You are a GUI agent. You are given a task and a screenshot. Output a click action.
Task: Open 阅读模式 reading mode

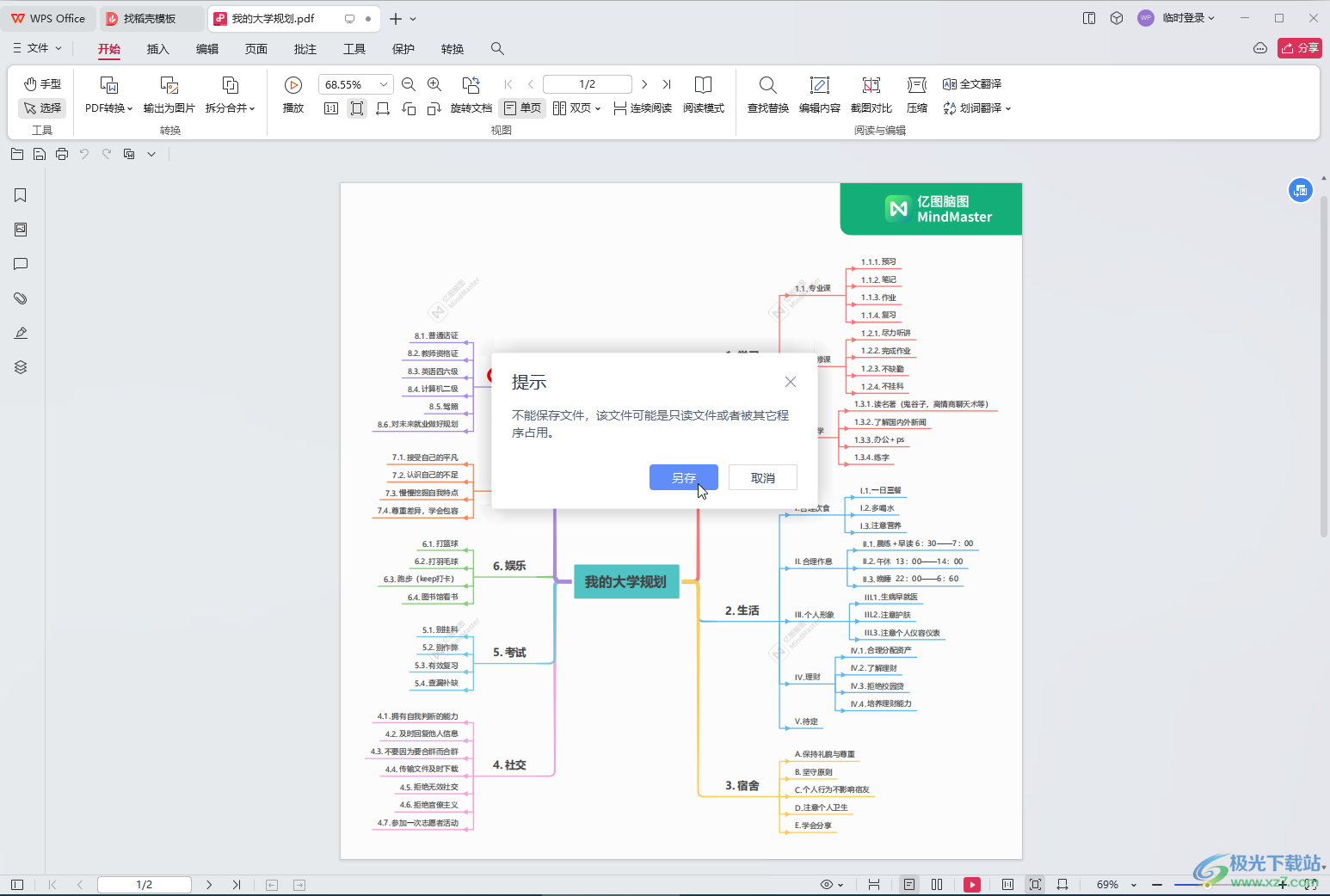[x=704, y=95]
